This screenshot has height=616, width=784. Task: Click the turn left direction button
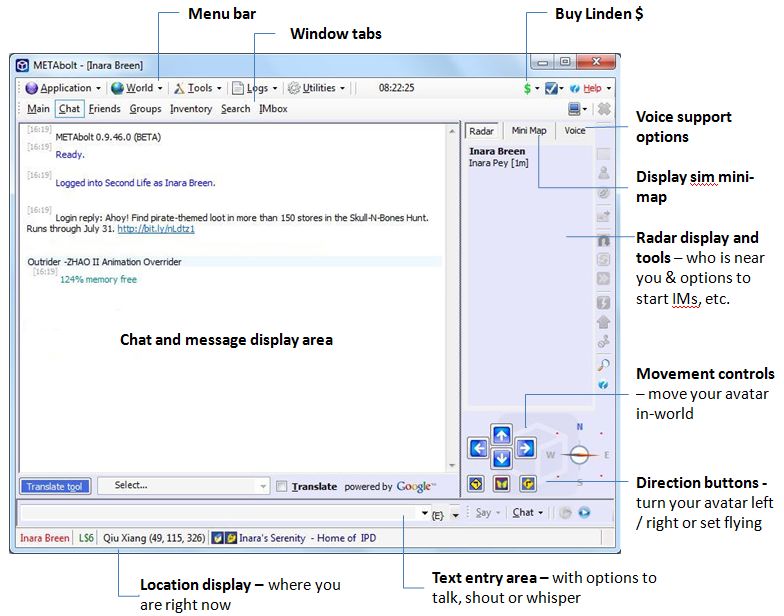coord(476,484)
